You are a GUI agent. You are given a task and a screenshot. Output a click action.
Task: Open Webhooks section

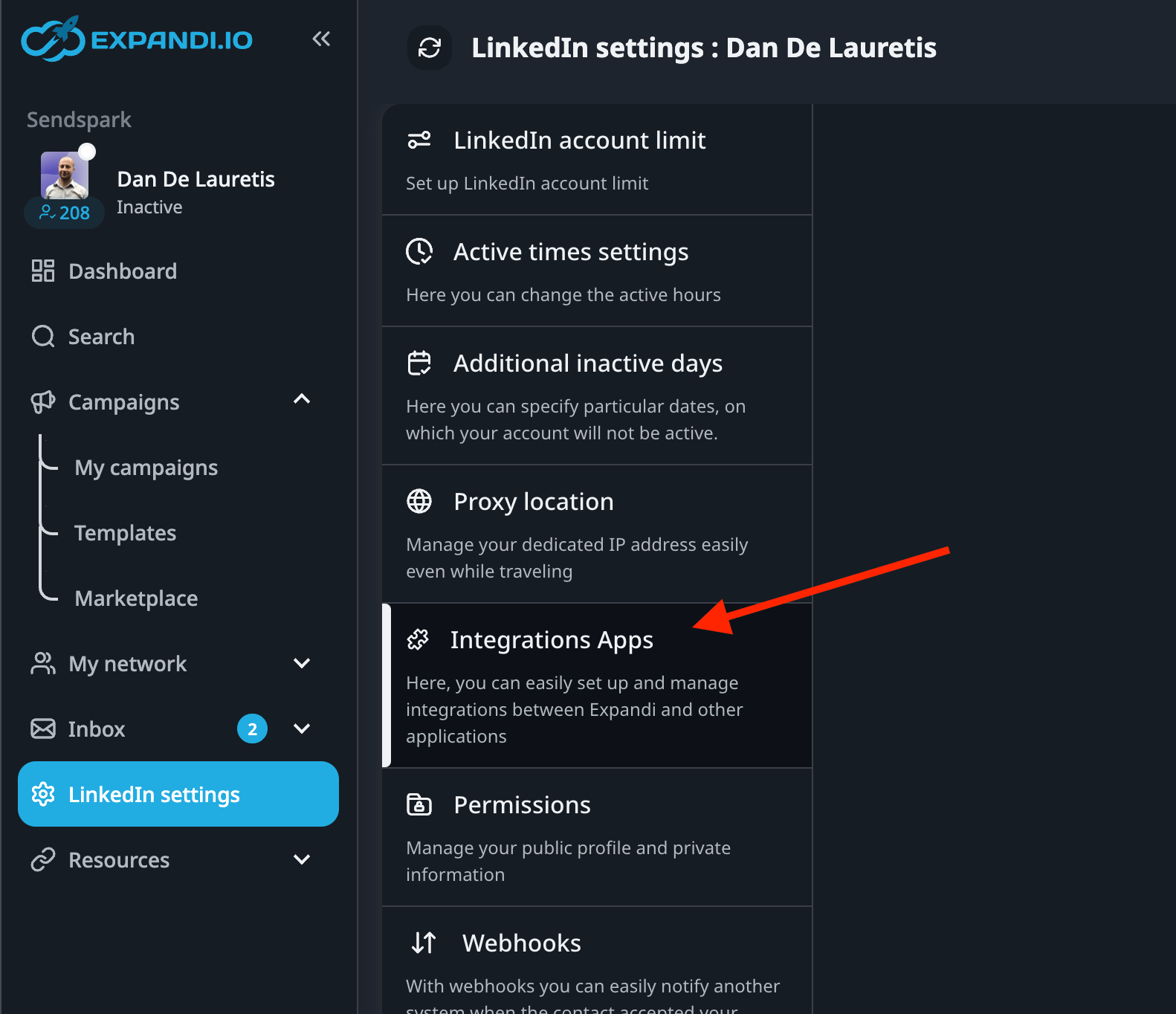(x=597, y=960)
